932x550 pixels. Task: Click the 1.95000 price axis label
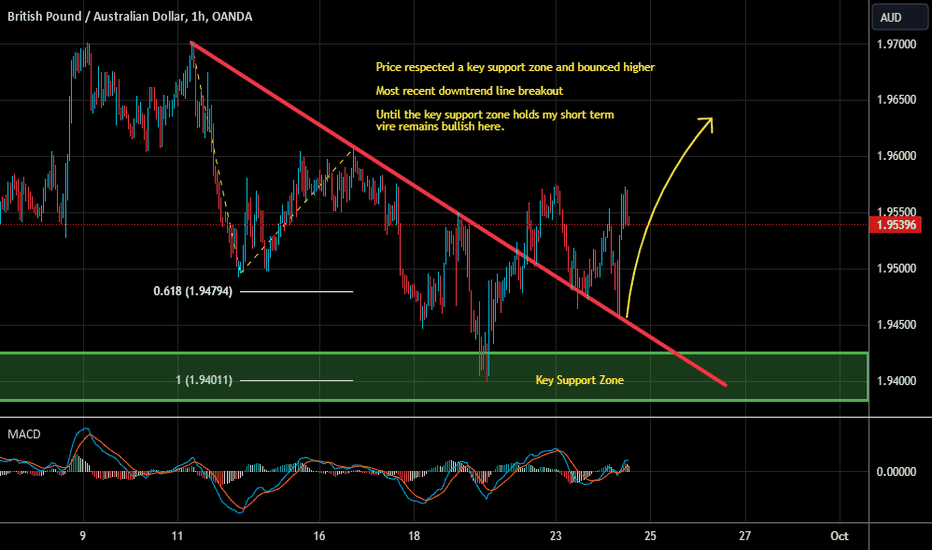click(896, 269)
